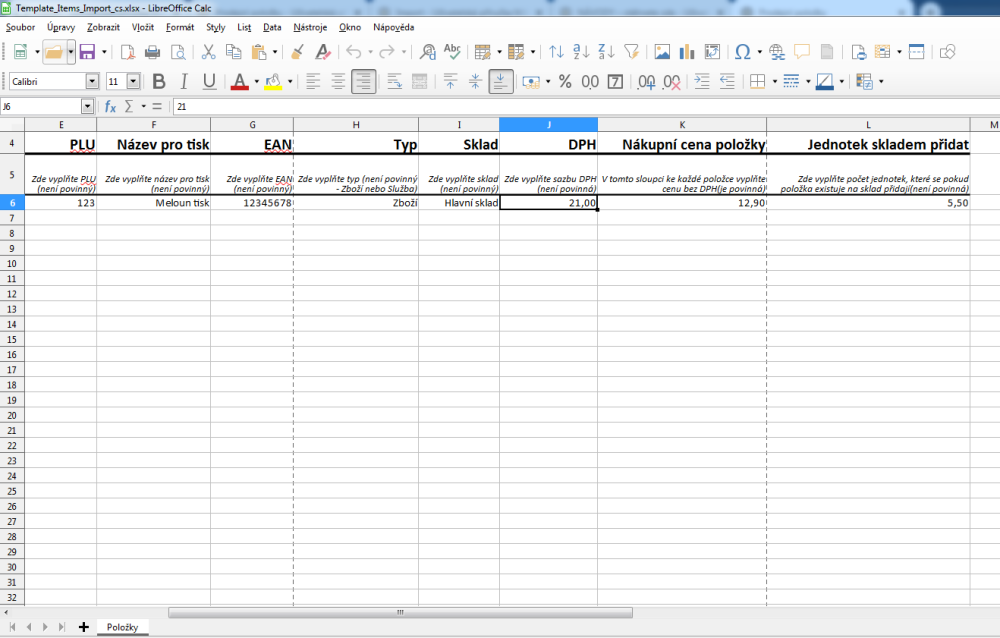Click the Clear Direct Formatting icon

point(323,52)
